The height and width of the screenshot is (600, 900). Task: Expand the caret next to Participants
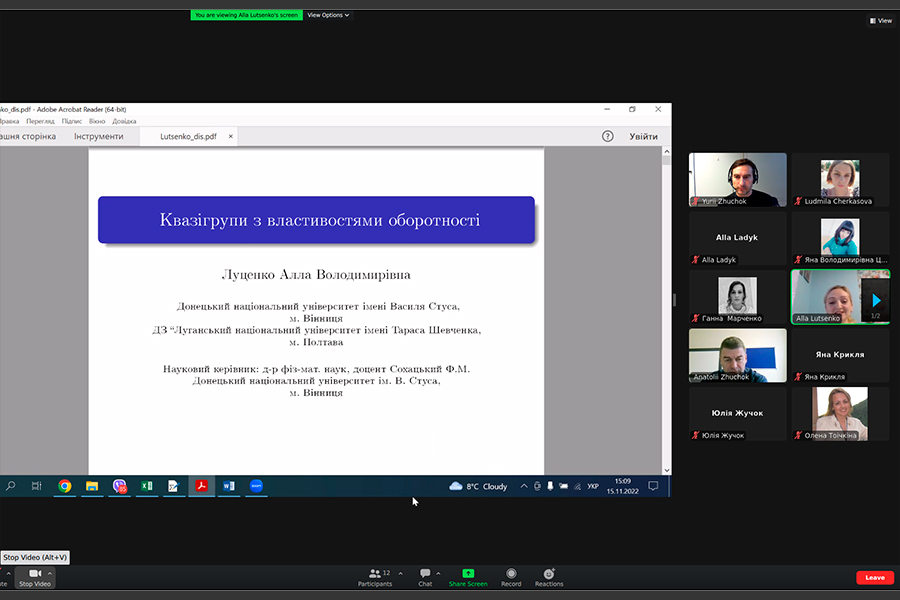[x=401, y=574]
